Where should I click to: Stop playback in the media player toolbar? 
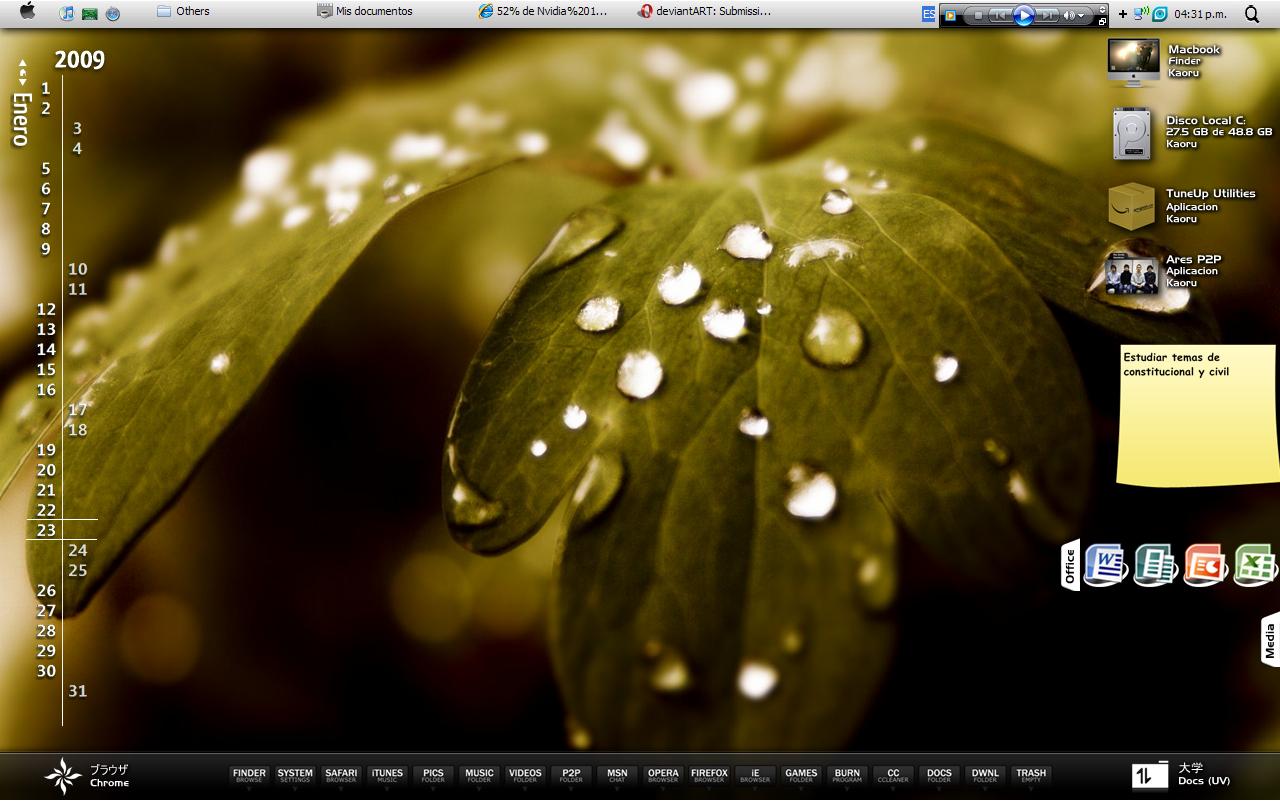(x=977, y=15)
